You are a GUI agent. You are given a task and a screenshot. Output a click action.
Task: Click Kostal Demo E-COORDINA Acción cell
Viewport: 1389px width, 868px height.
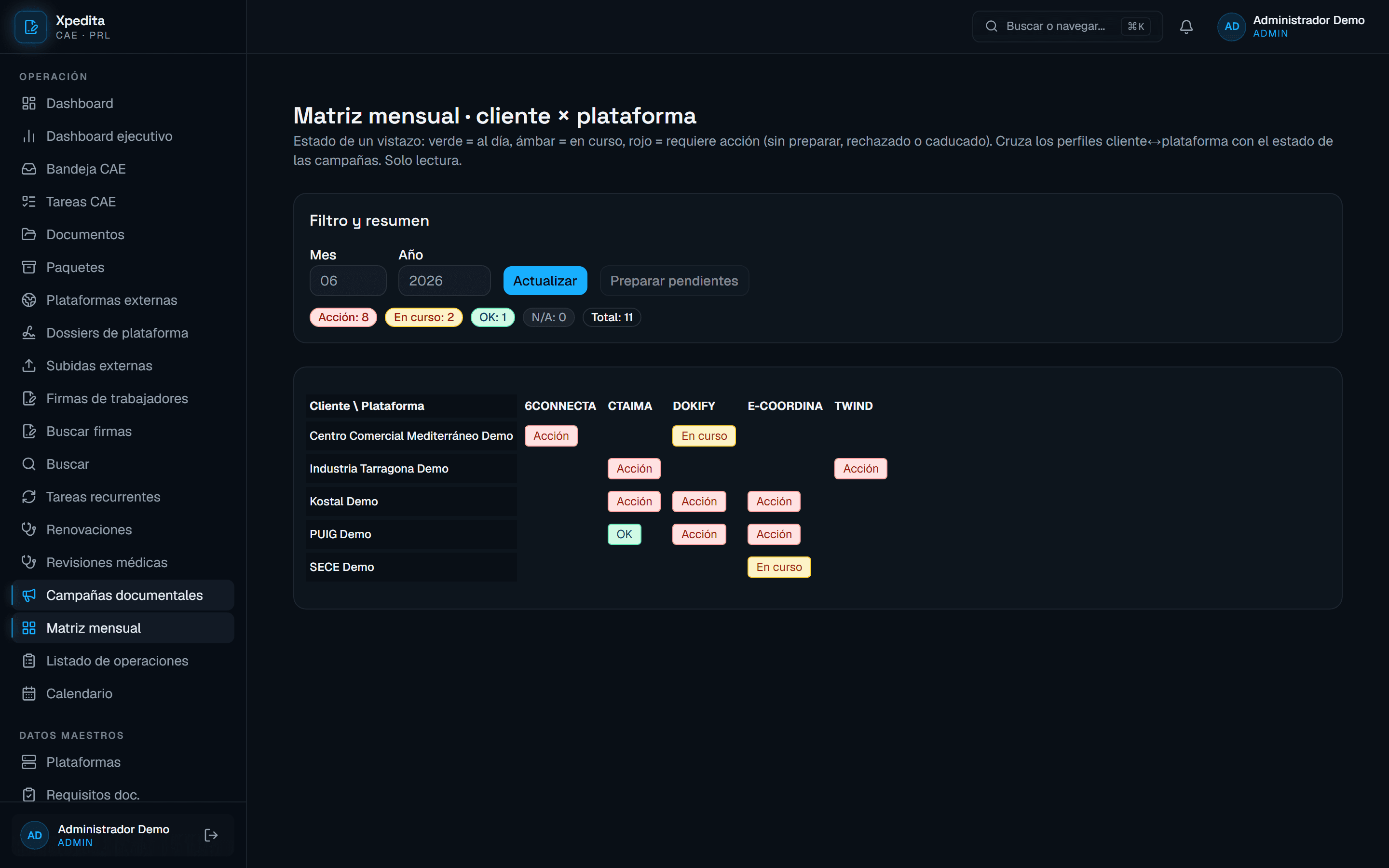774,501
